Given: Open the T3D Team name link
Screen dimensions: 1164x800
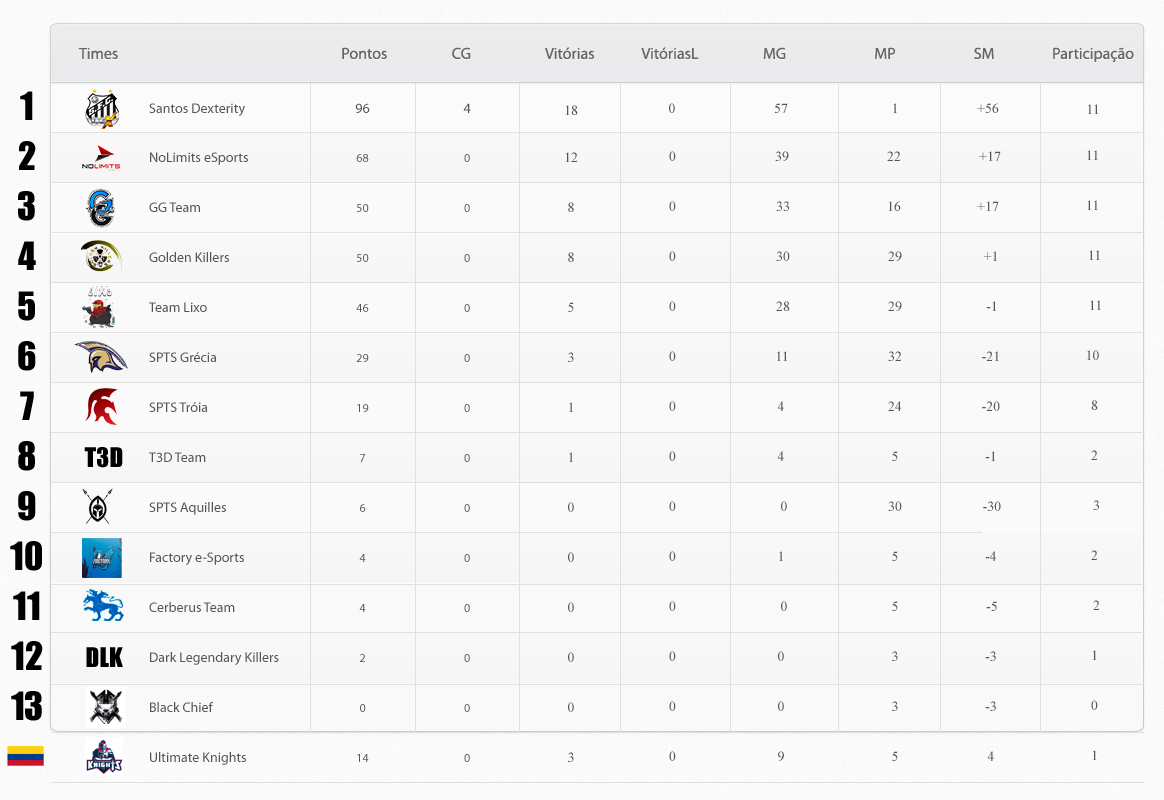Looking at the screenshot, I should coord(177,458).
